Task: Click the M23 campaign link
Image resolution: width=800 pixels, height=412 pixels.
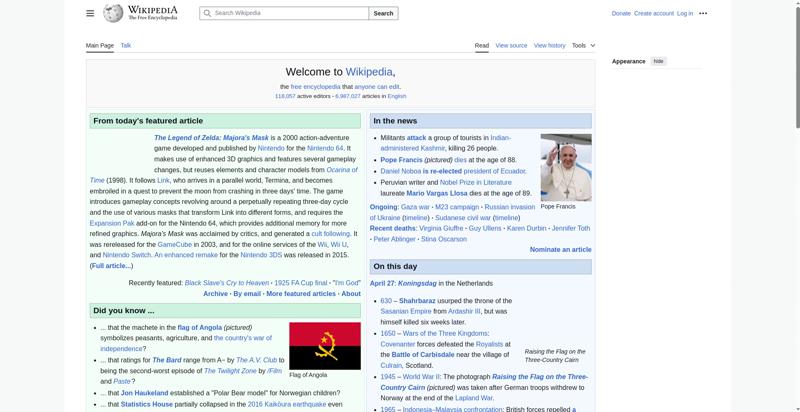Action: (457, 207)
